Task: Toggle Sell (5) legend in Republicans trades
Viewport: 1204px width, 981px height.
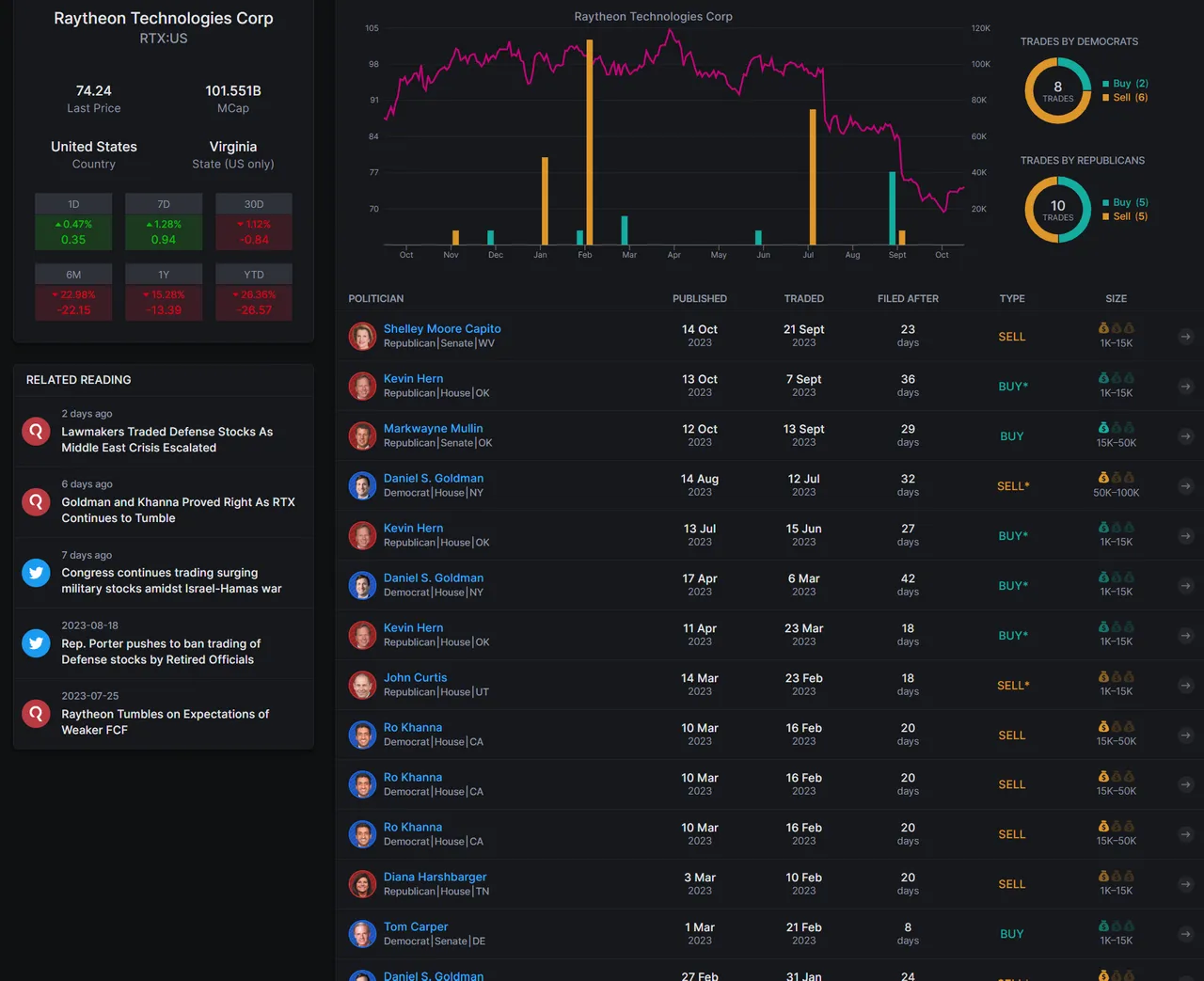Action: click(1129, 216)
